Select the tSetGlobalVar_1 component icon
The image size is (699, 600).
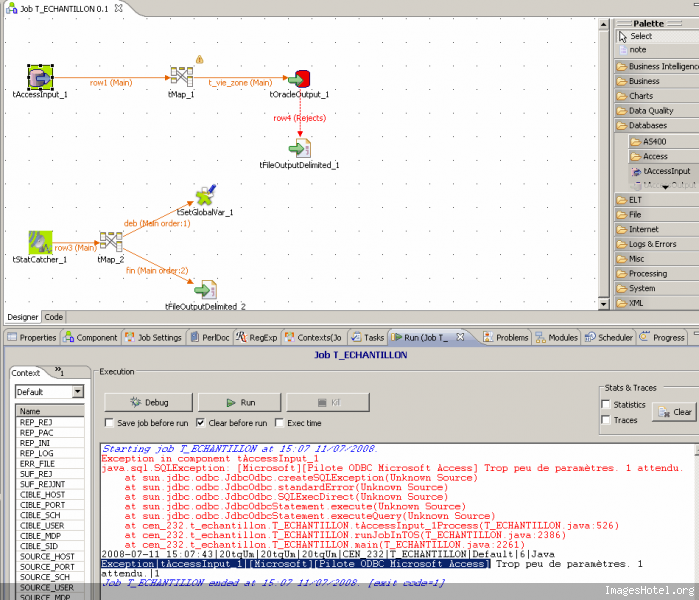tap(205, 195)
